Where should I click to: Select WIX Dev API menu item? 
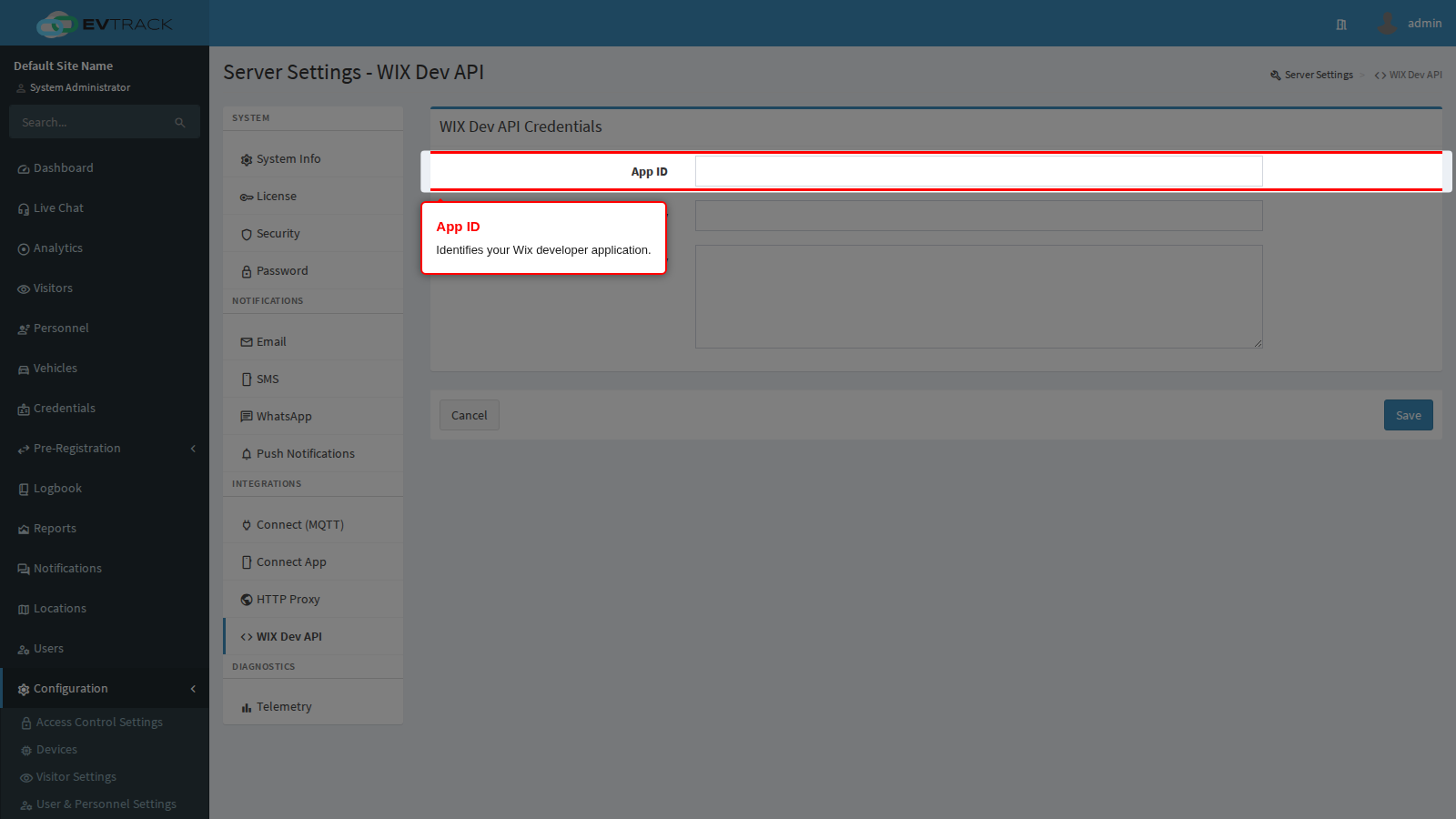click(x=313, y=637)
